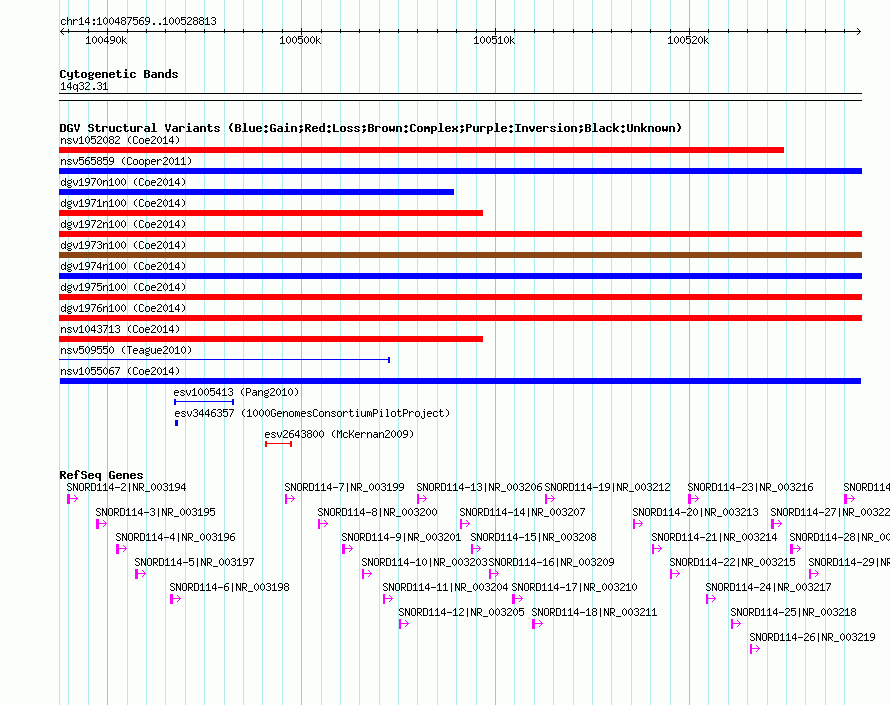Click the 100500k ruler position label
This screenshot has width=890, height=705.
click(x=300, y=40)
